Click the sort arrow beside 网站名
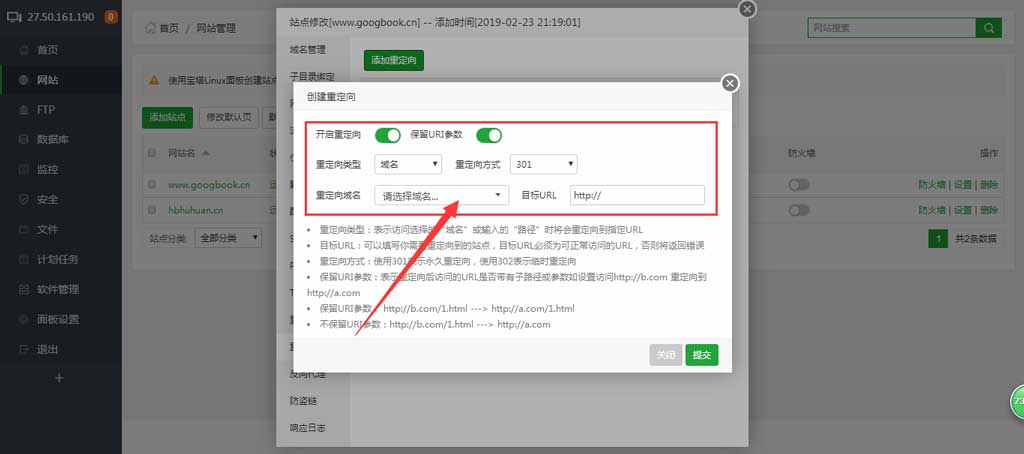Viewport: 1024px width, 454px height. 206,154
